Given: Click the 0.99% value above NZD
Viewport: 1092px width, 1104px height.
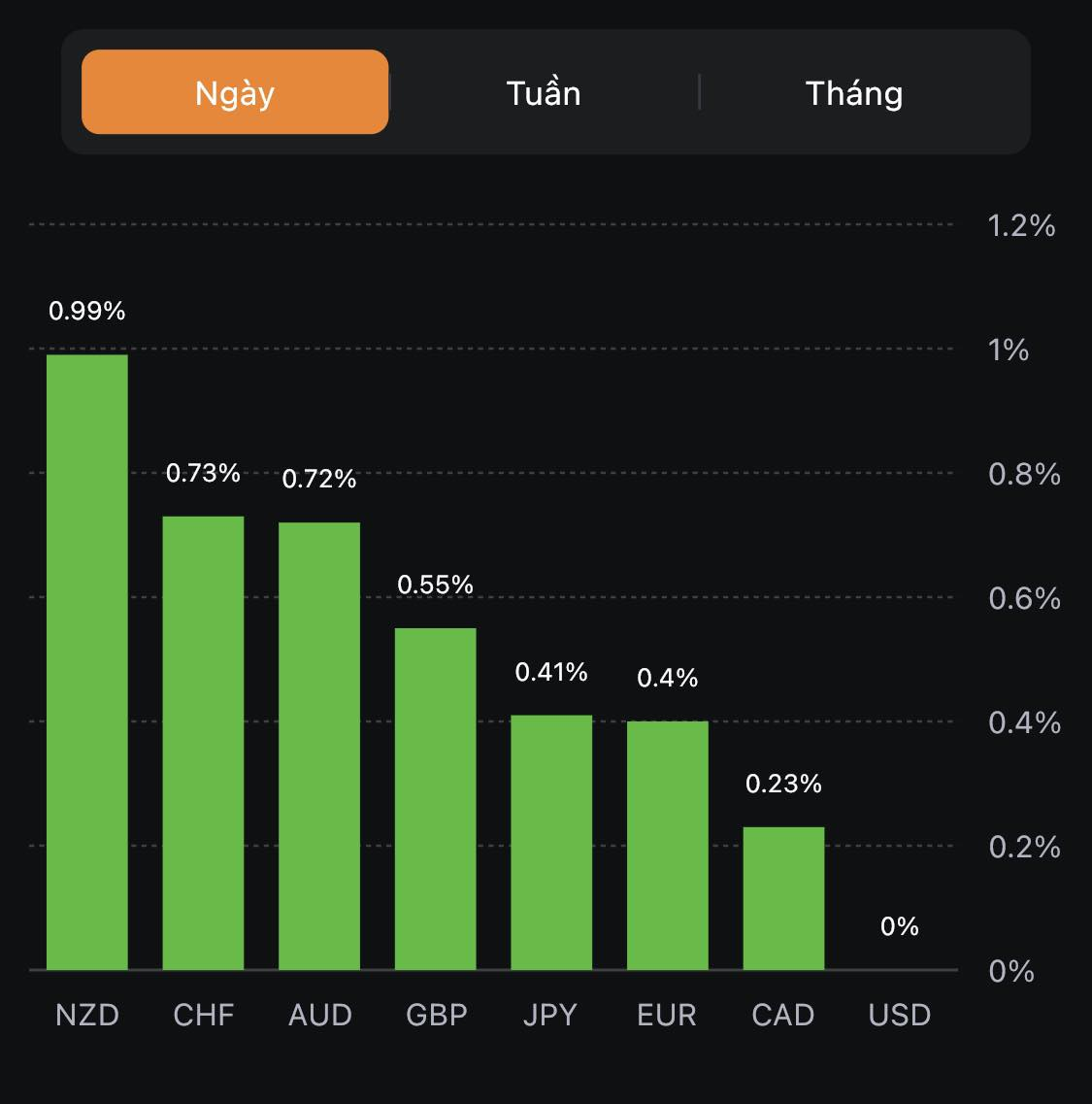Looking at the screenshot, I should 87,311.
